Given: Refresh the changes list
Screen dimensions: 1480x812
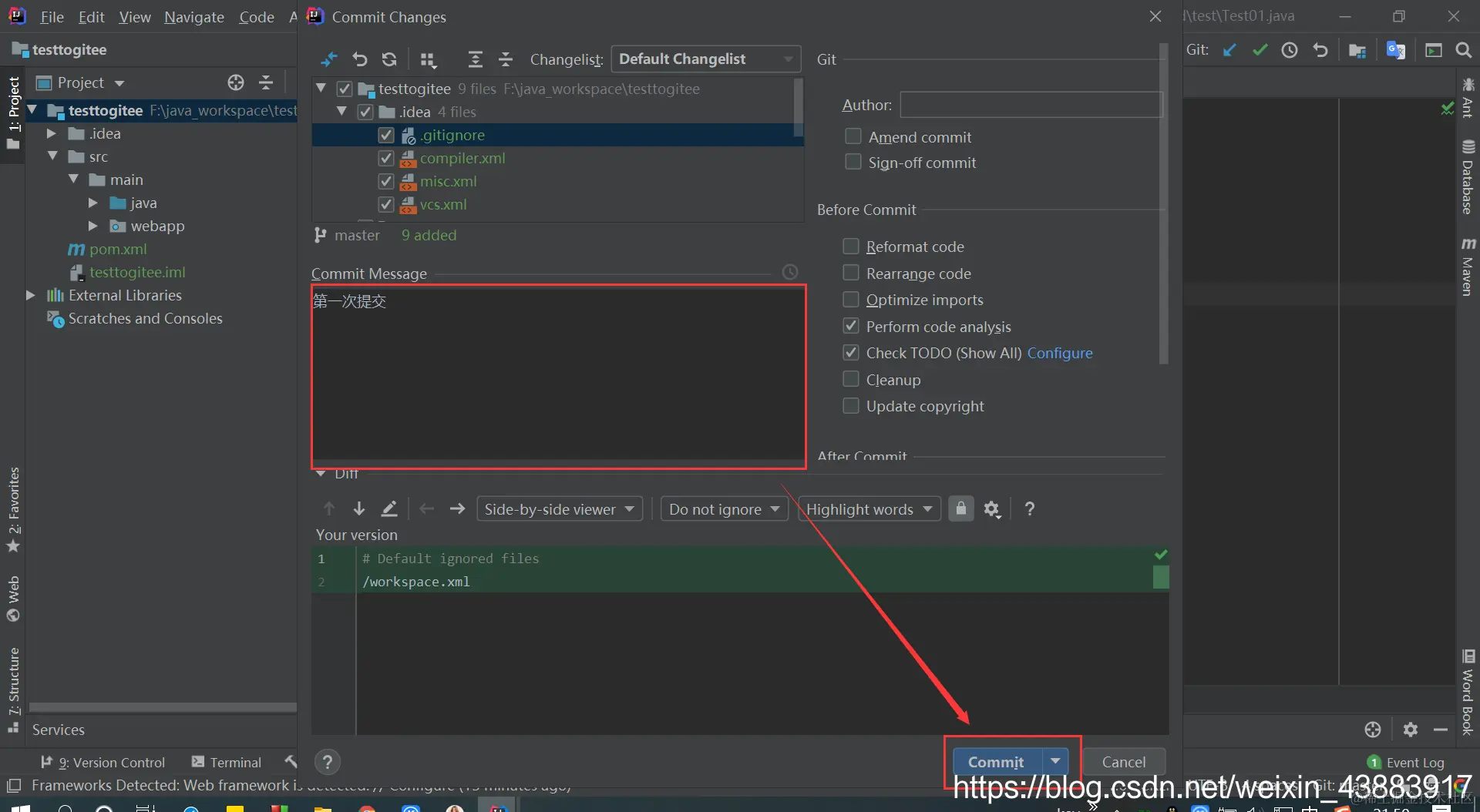Looking at the screenshot, I should [x=389, y=59].
